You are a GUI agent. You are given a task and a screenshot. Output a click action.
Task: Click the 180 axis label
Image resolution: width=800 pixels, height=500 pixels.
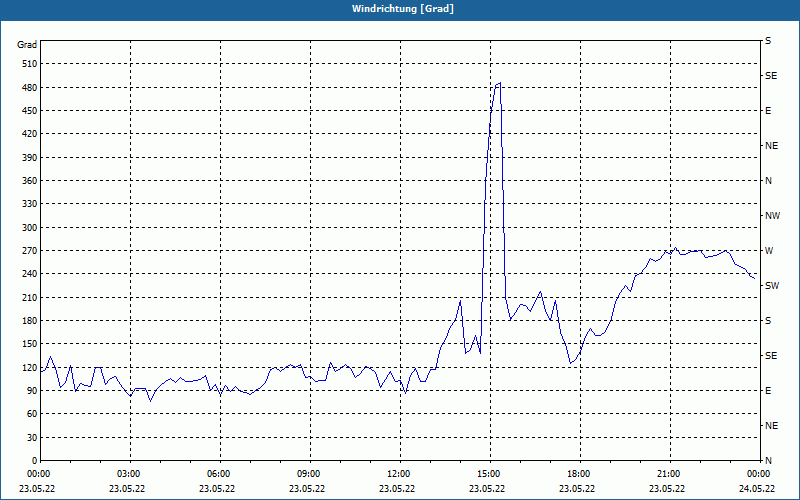30,321
